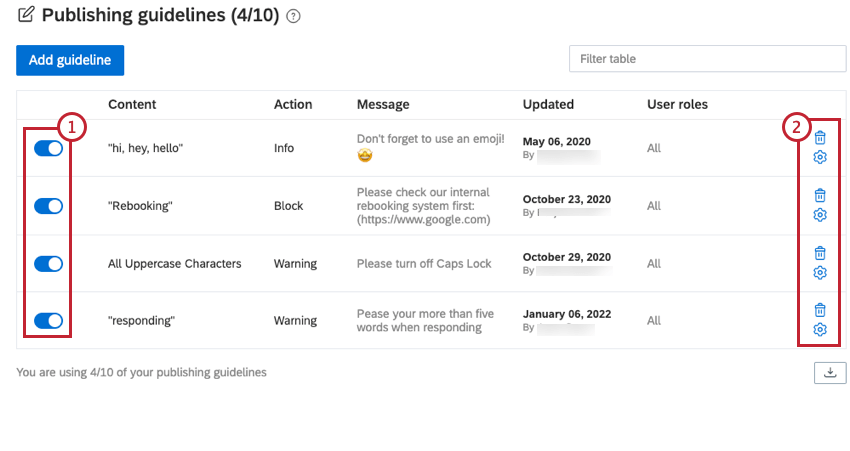The height and width of the screenshot is (451, 850).
Task: Click the Add guideline button
Action: click(x=70, y=60)
